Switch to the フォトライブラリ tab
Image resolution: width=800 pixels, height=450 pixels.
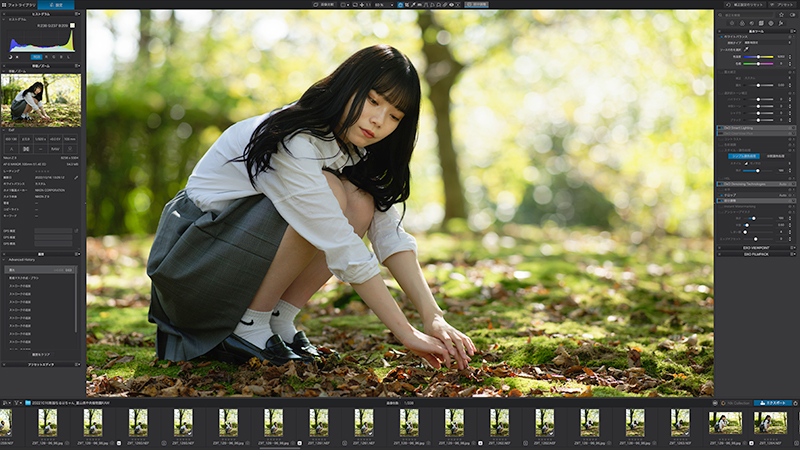(18, 5)
